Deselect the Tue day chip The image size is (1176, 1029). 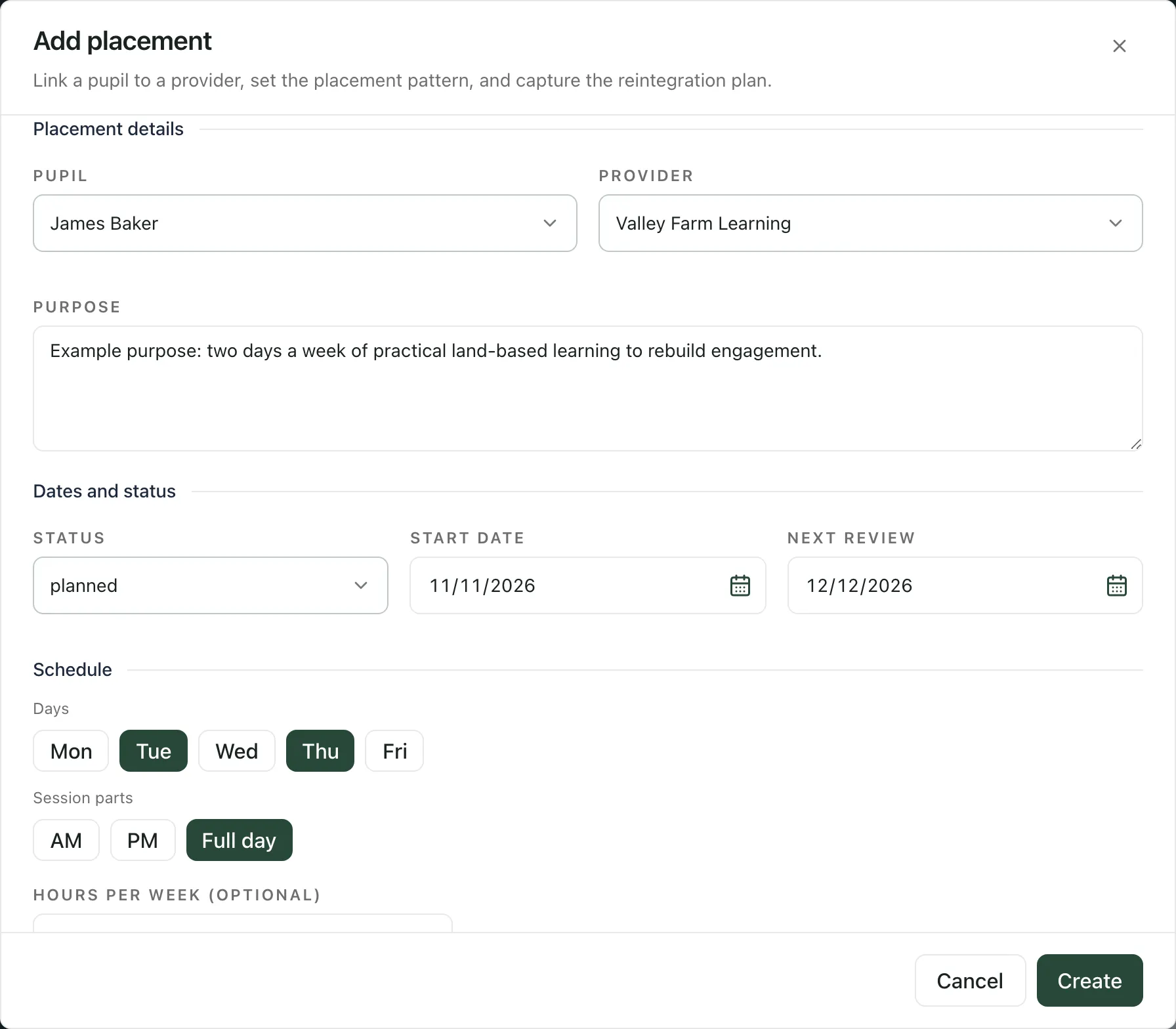click(154, 751)
